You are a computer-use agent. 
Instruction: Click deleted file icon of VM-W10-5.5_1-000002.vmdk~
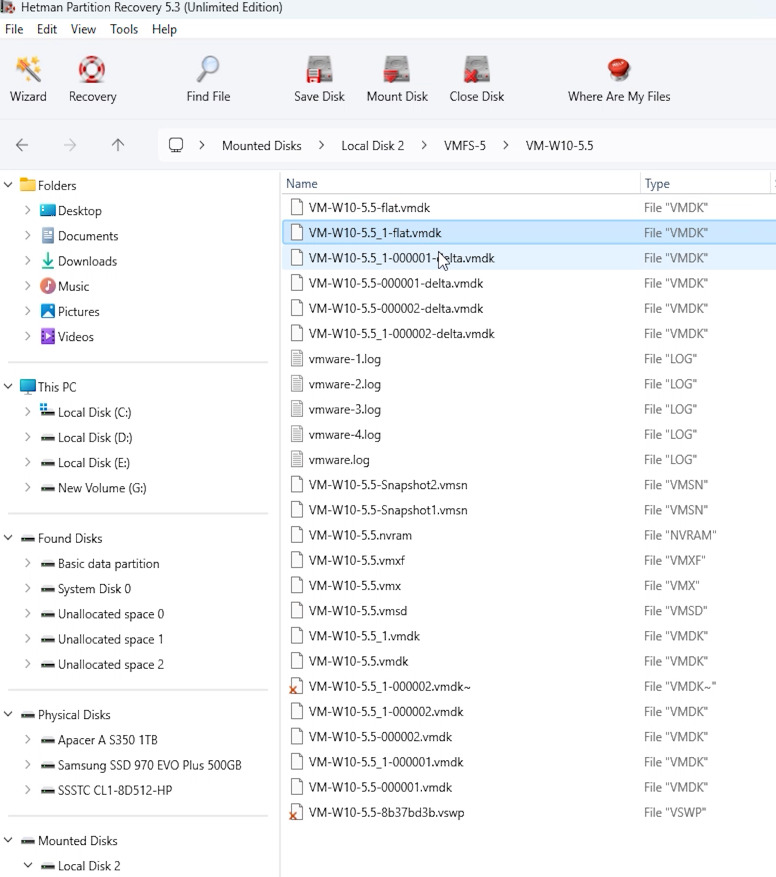[296, 686]
